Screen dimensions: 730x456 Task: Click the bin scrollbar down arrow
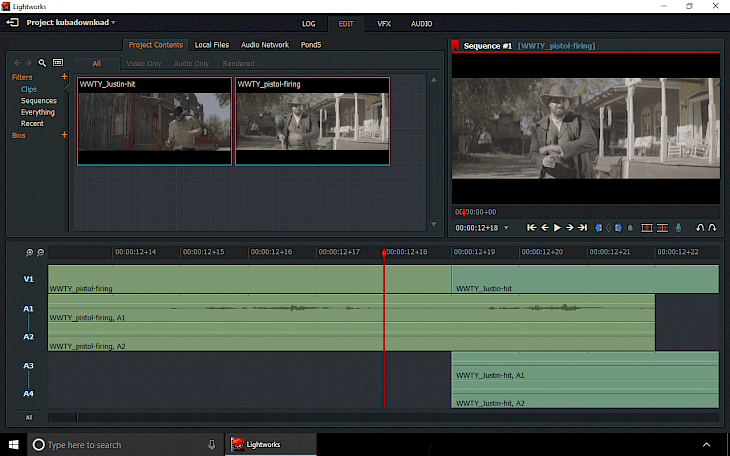click(x=433, y=224)
